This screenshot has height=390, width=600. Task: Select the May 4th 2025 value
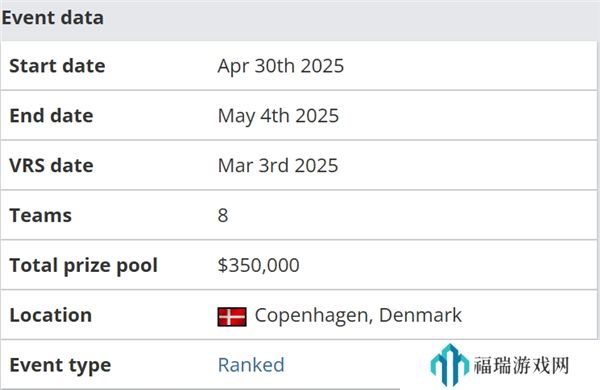278,116
